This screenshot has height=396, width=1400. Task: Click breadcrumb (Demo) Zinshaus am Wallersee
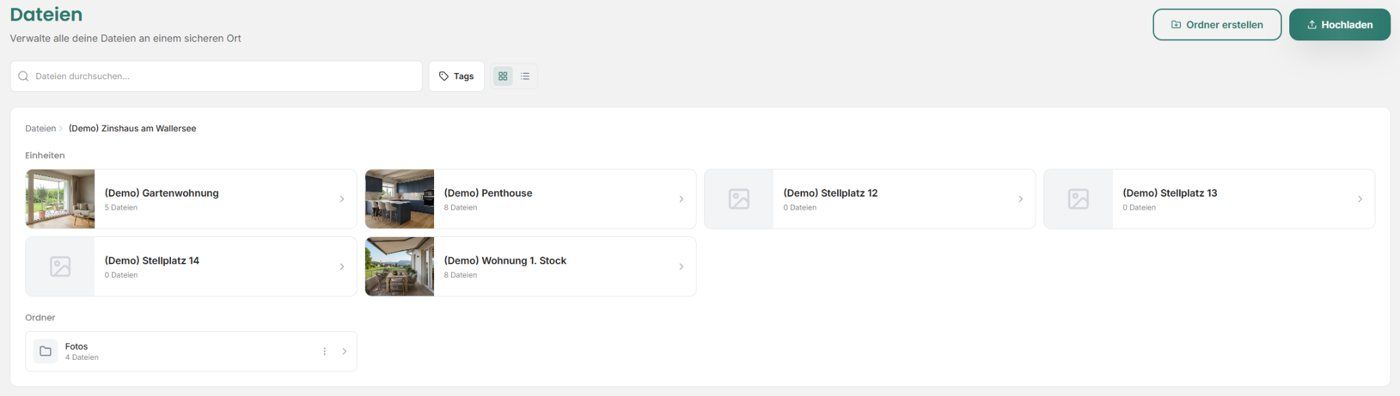coord(132,128)
